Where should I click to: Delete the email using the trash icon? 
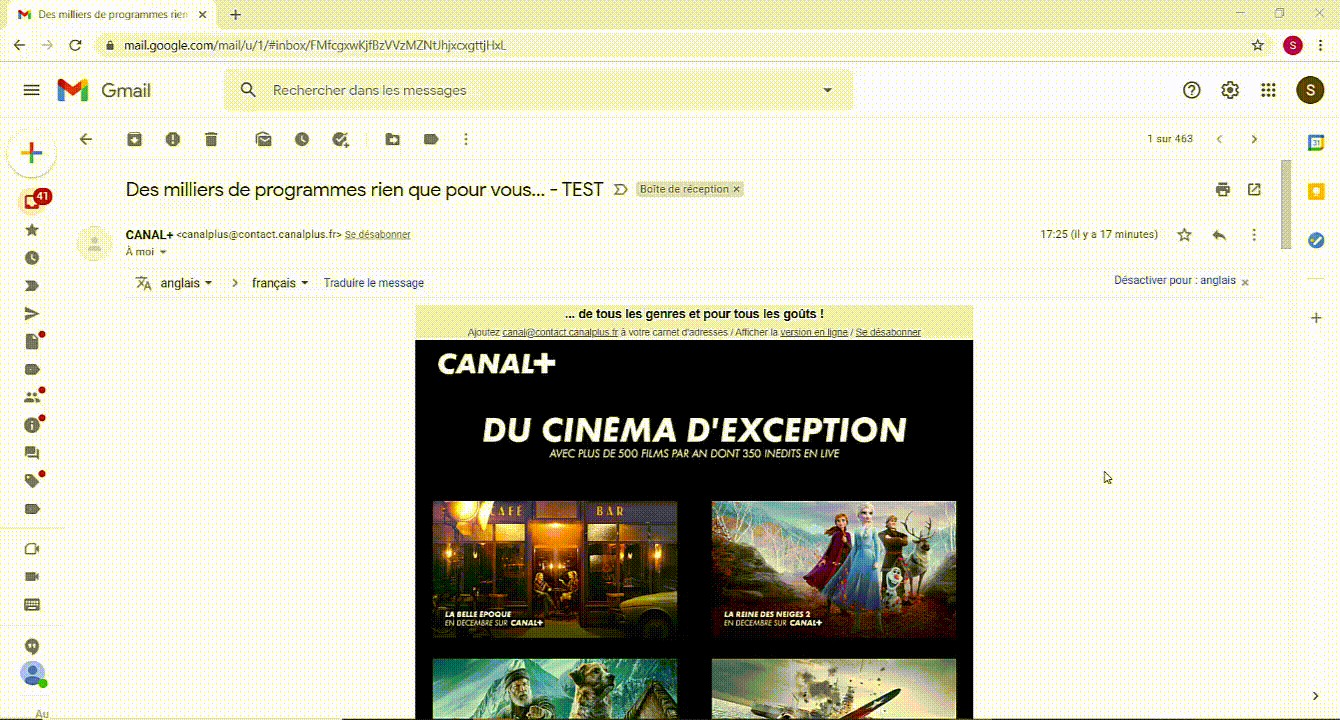[x=211, y=140]
